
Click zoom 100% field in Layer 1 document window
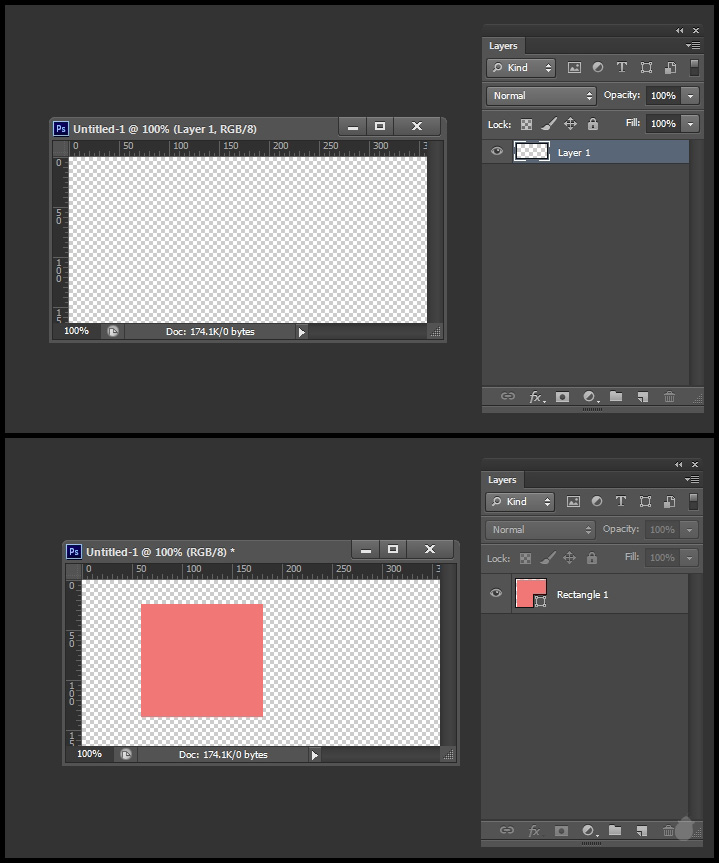(77, 331)
